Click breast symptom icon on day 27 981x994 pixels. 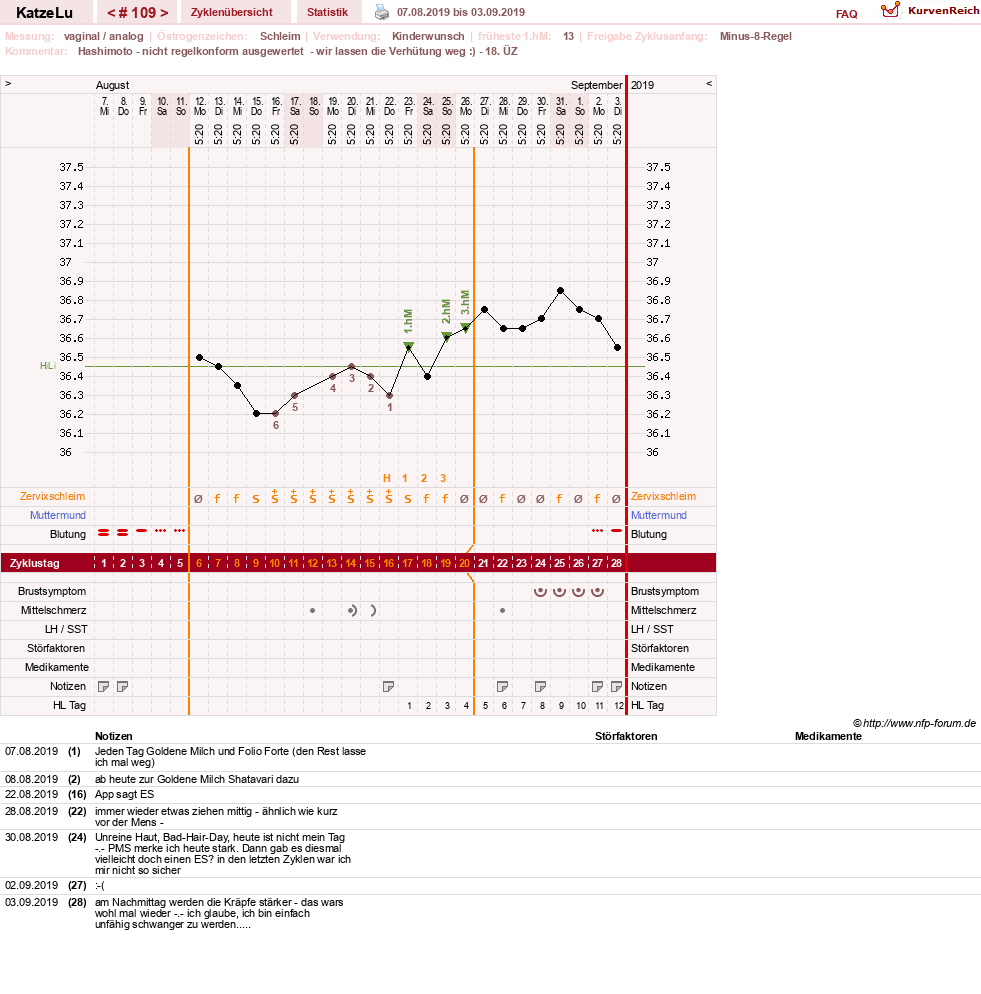597,591
